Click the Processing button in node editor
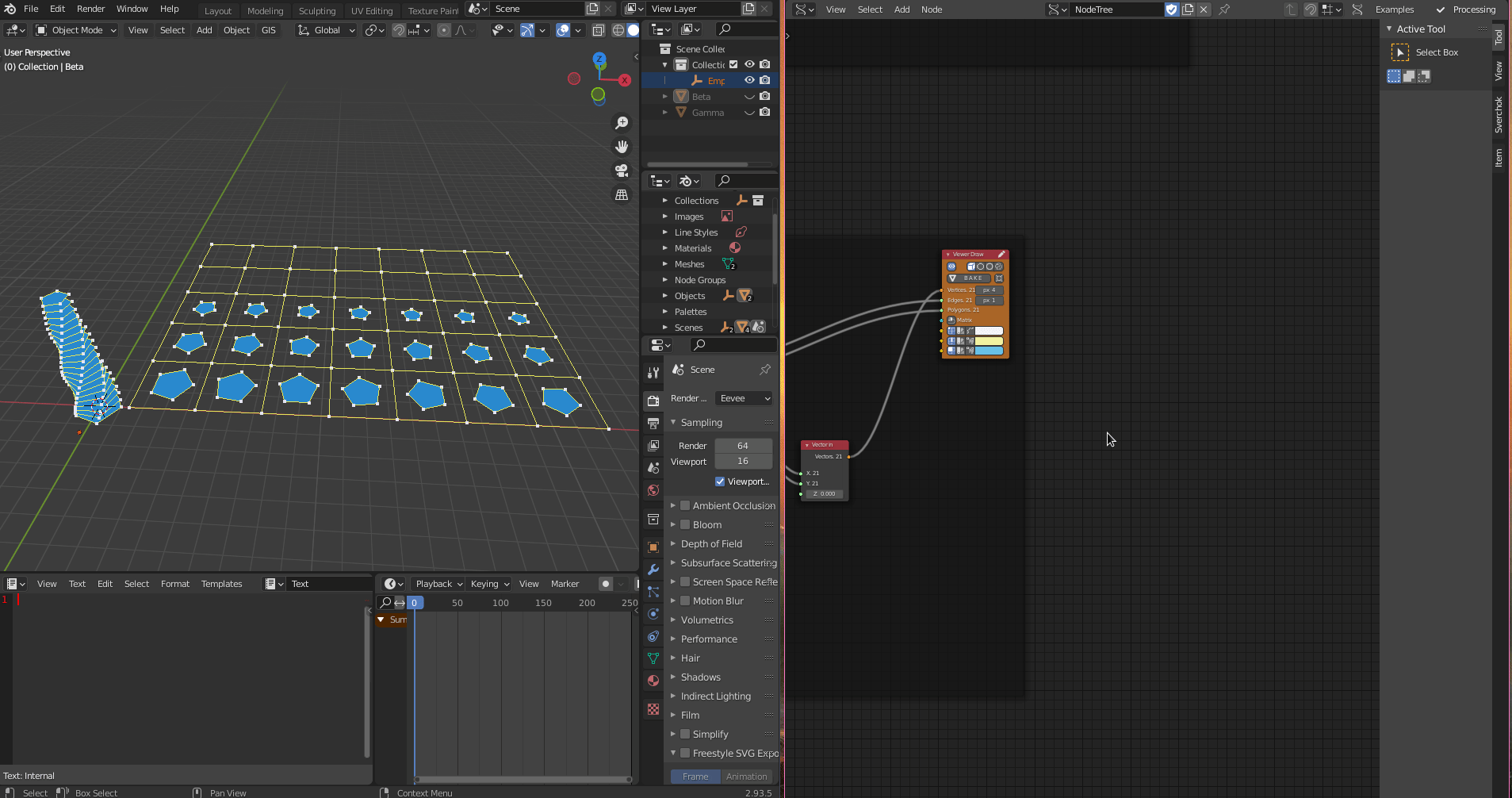The width and height of the screenshot is (1512, 798). point(1466,10)
